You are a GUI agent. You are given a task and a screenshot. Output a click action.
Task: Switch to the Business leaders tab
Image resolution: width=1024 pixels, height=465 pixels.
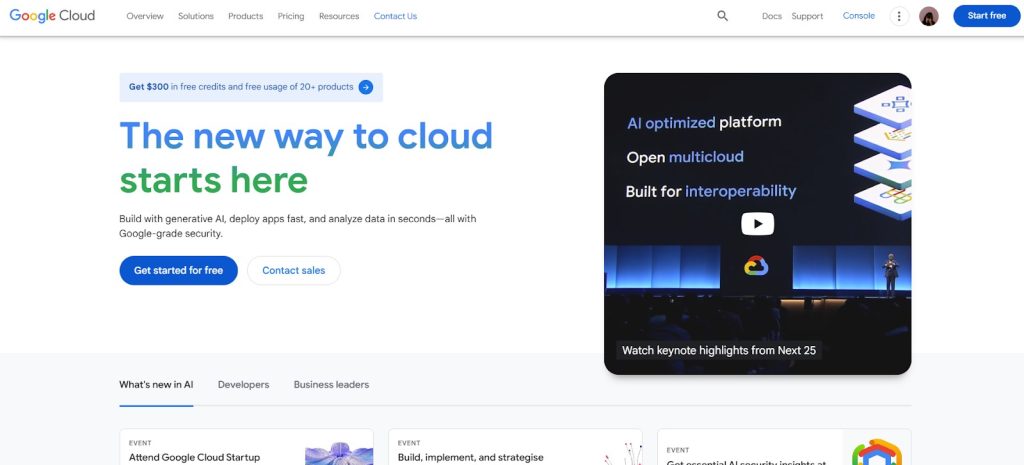pyautogui.click(x=331, y=385)
